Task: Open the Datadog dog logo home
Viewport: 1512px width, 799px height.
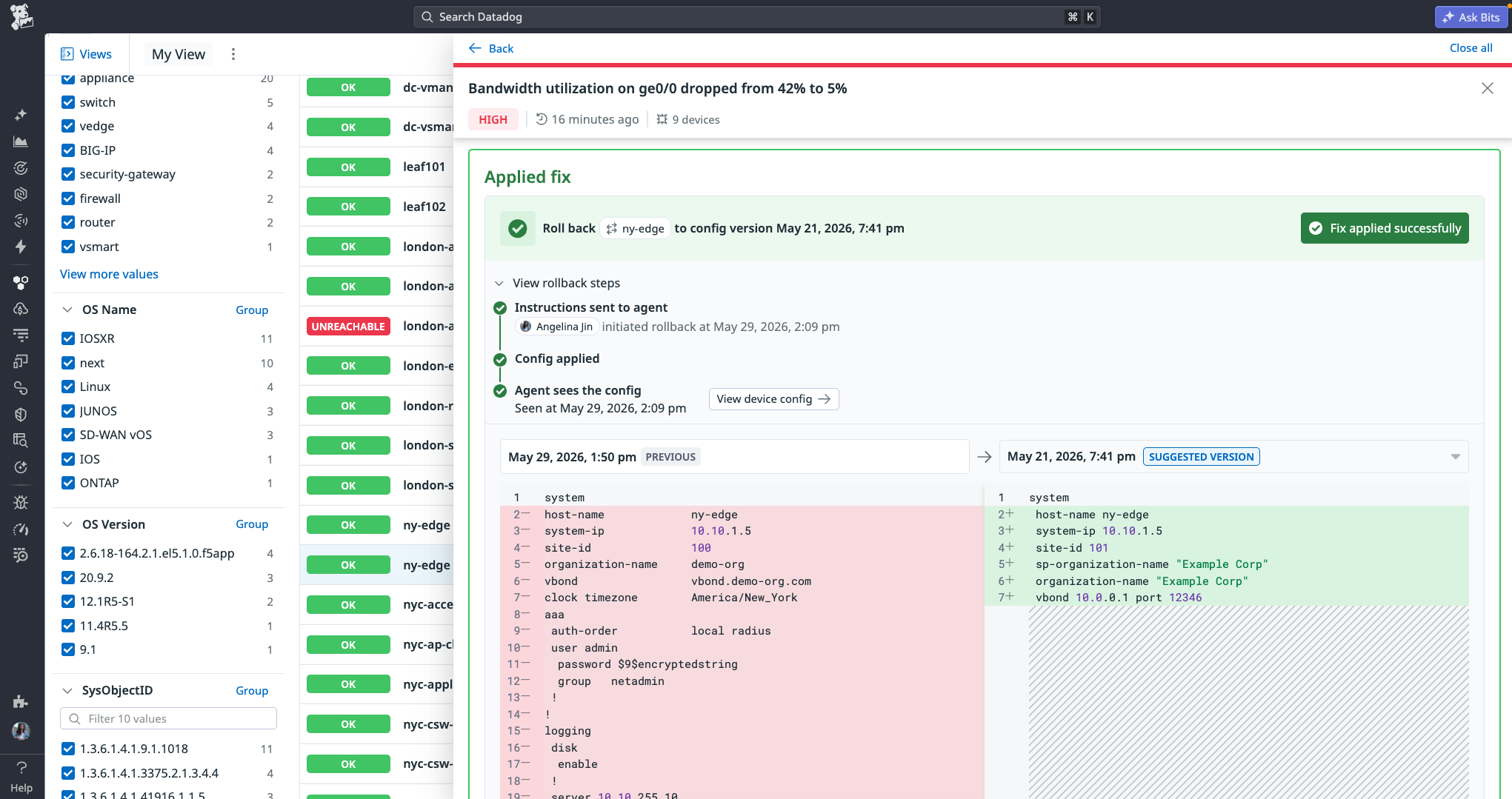Action: pyautogui.click(x=21, y=16)
